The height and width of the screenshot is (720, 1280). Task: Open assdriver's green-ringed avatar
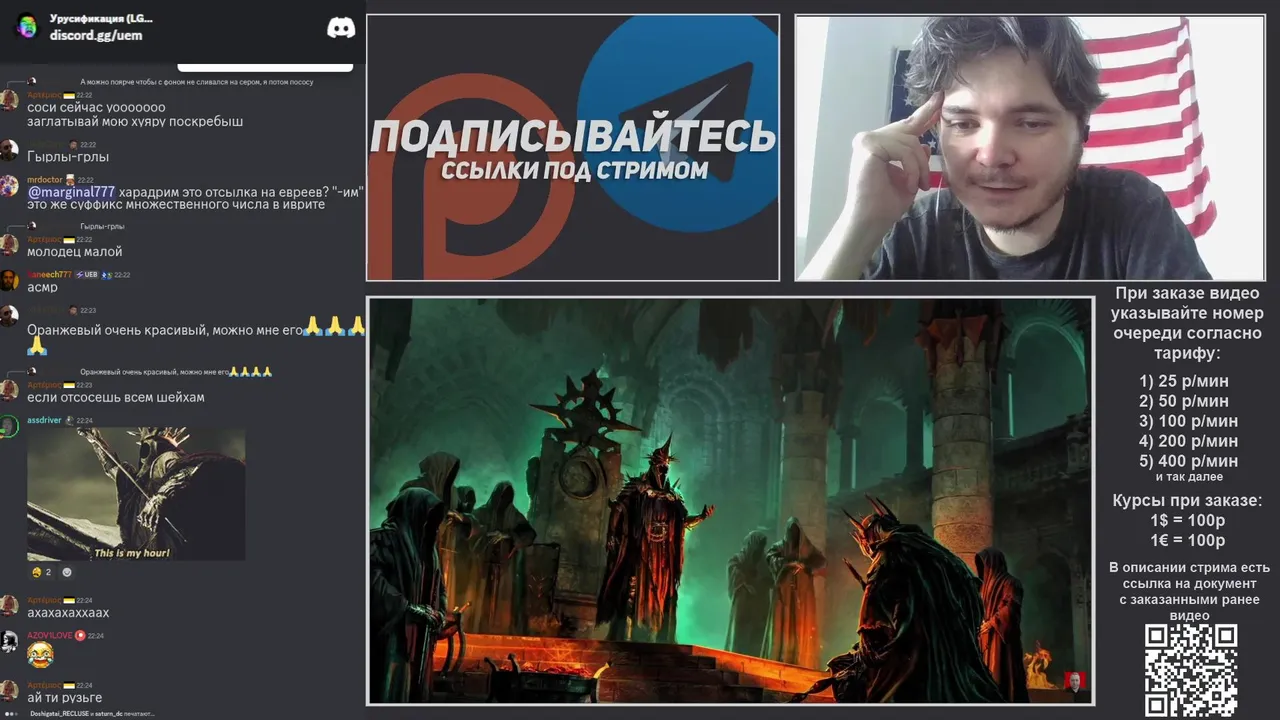coord(9,427)
